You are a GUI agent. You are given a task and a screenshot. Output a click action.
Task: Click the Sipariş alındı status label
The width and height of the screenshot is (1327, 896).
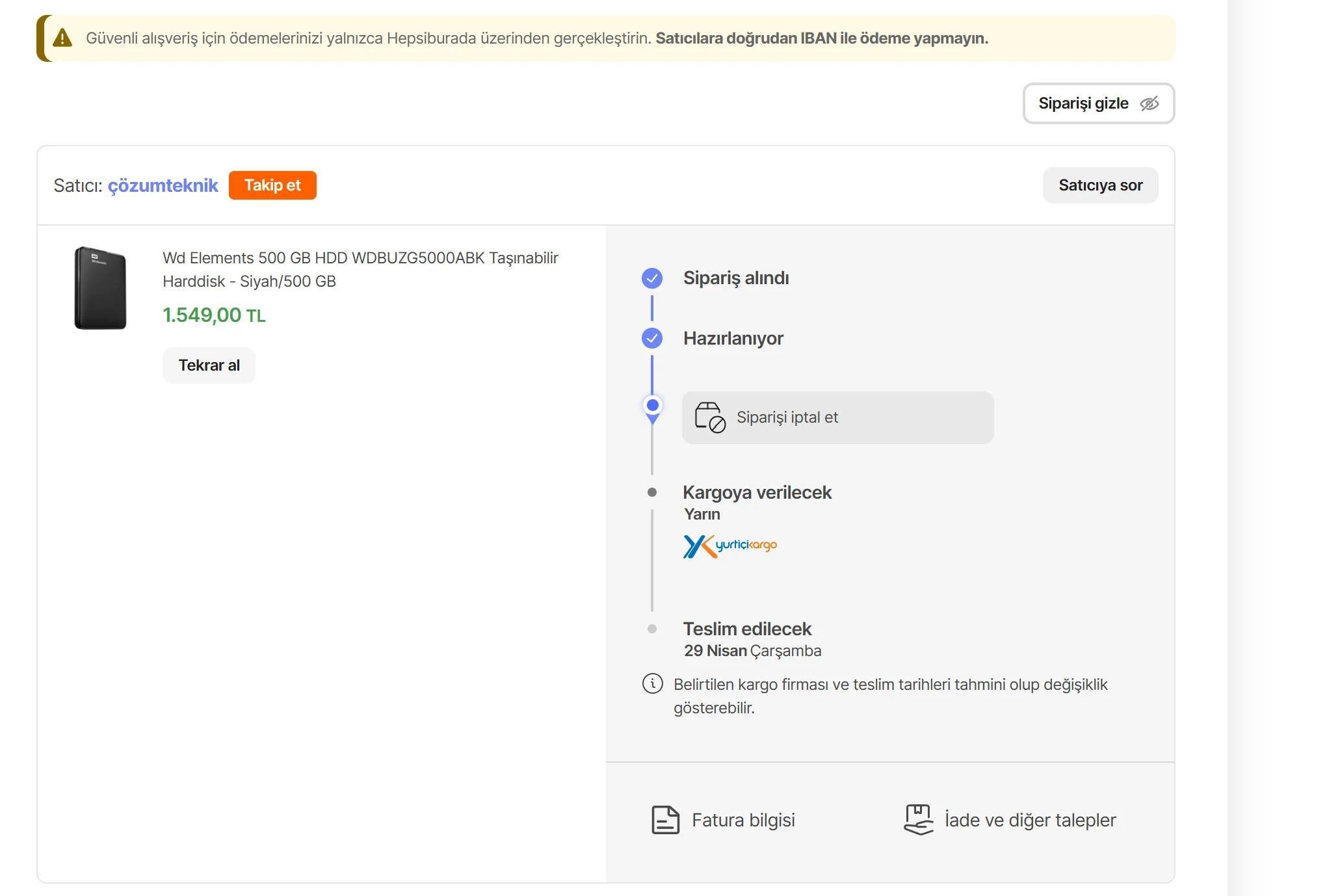pyautogui.click(x=736, y=278)
